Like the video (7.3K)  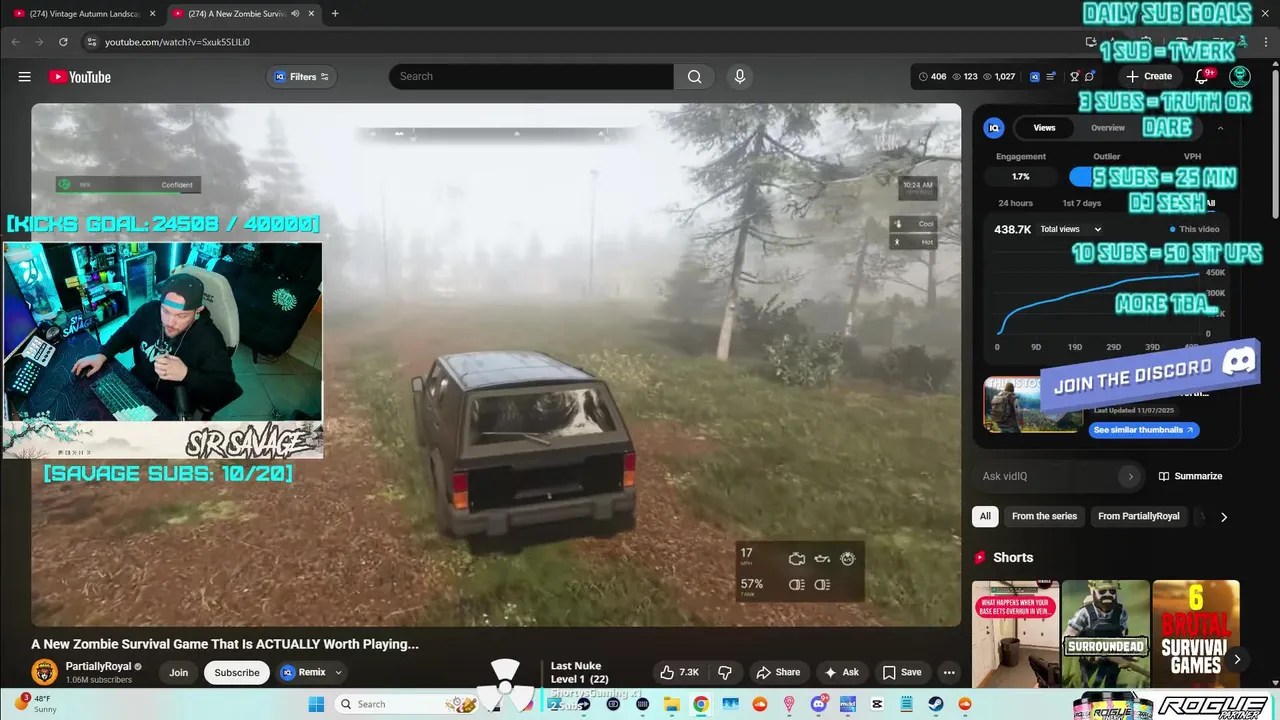tap(680, 672)
